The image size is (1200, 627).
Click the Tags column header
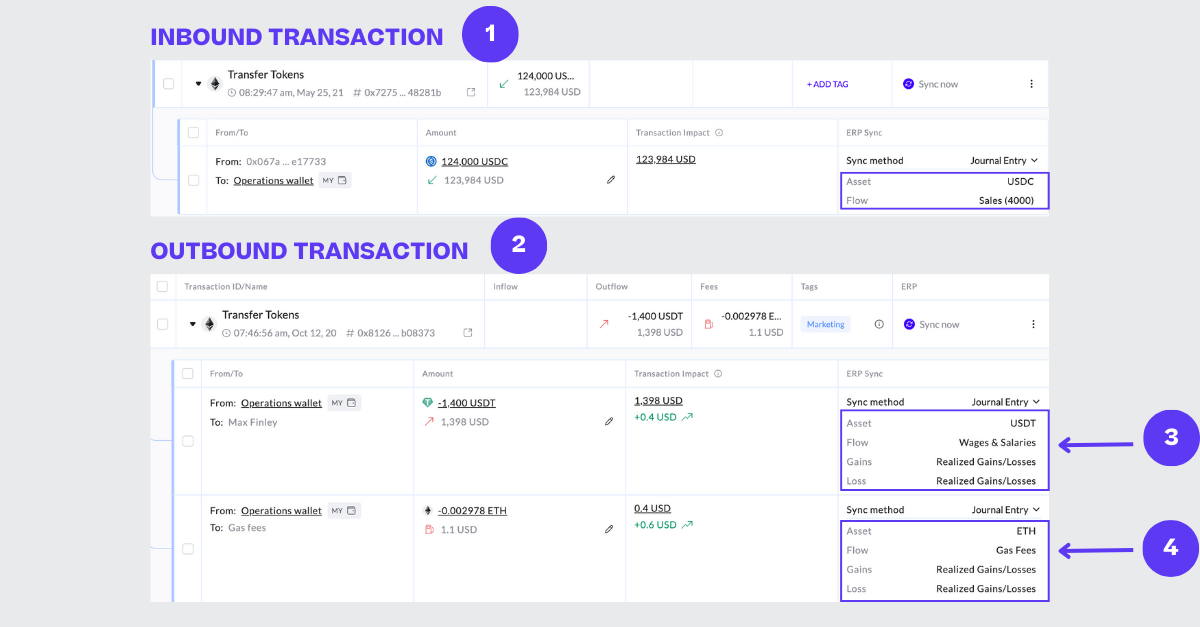coord(809,287)
